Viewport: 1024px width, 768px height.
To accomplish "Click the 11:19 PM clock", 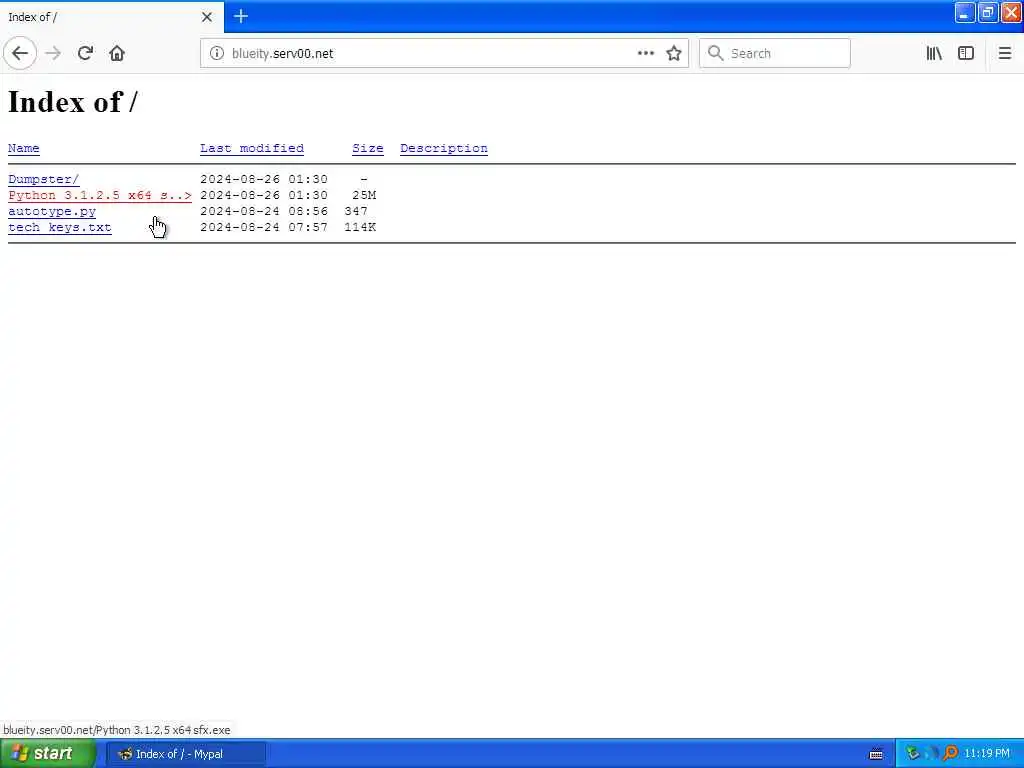I will [987, 754].
